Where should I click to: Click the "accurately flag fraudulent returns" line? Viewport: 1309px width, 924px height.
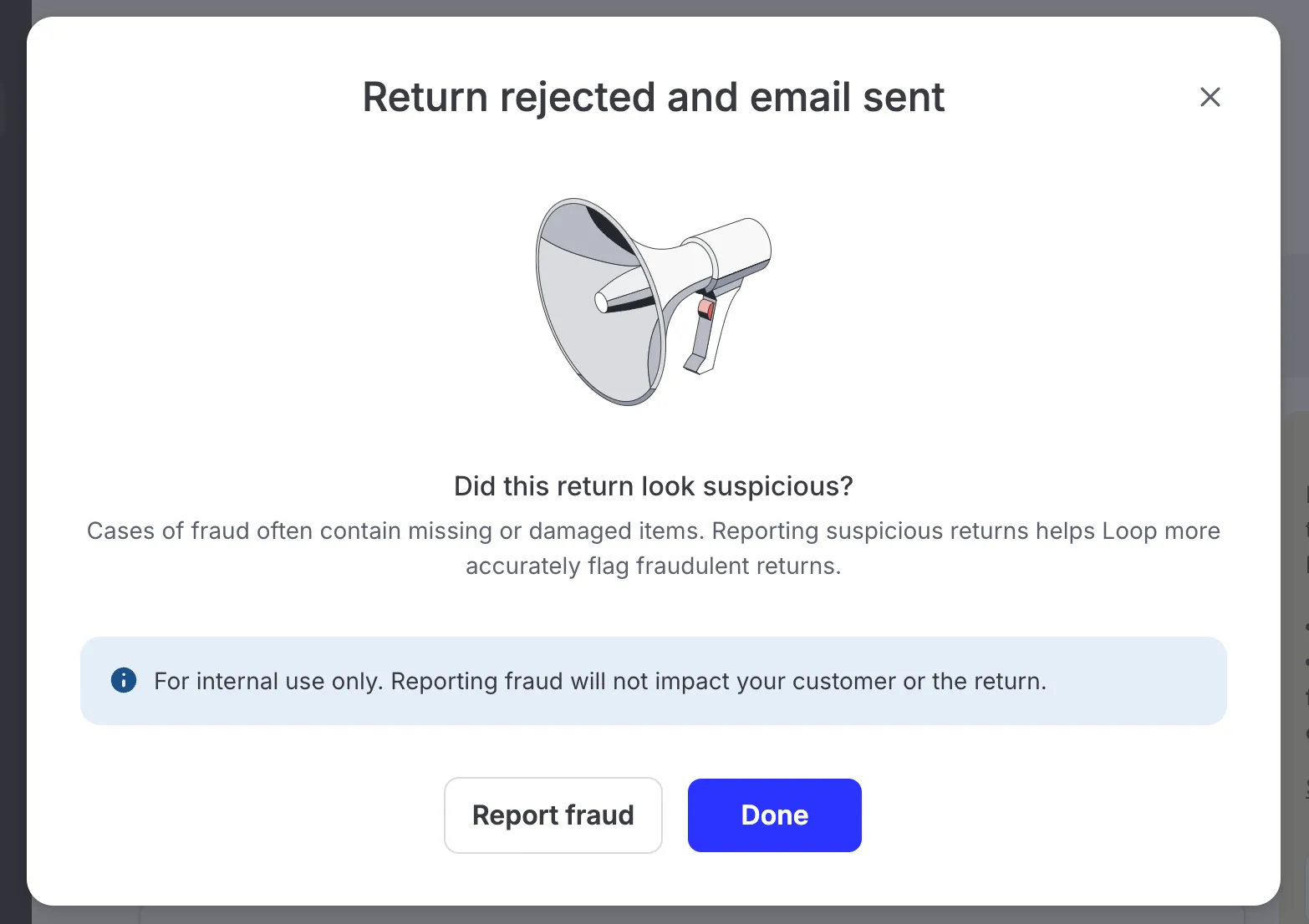654,566
